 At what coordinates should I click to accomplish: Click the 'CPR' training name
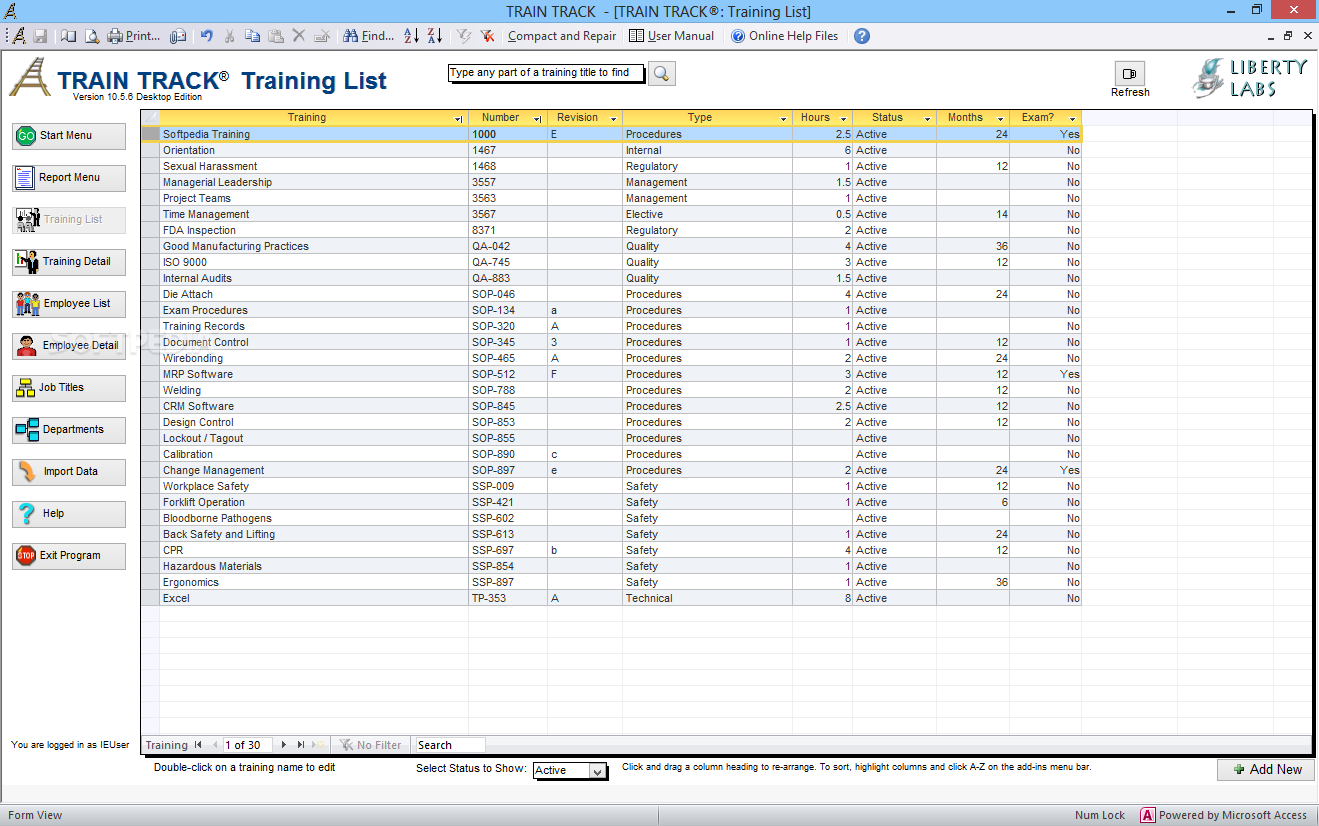pyautogui.click(x=173, y=550)
